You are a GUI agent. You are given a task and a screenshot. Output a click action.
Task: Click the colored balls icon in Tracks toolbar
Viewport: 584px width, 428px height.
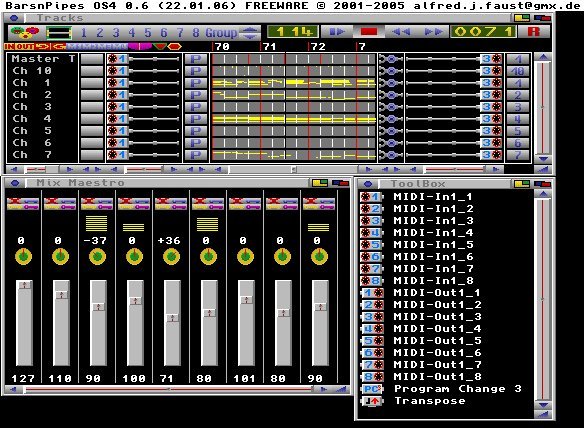point(25,32)
